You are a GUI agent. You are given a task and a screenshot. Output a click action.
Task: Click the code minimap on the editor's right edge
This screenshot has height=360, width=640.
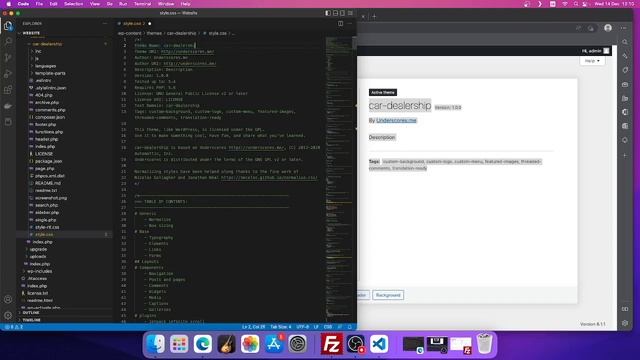[339, 180]
